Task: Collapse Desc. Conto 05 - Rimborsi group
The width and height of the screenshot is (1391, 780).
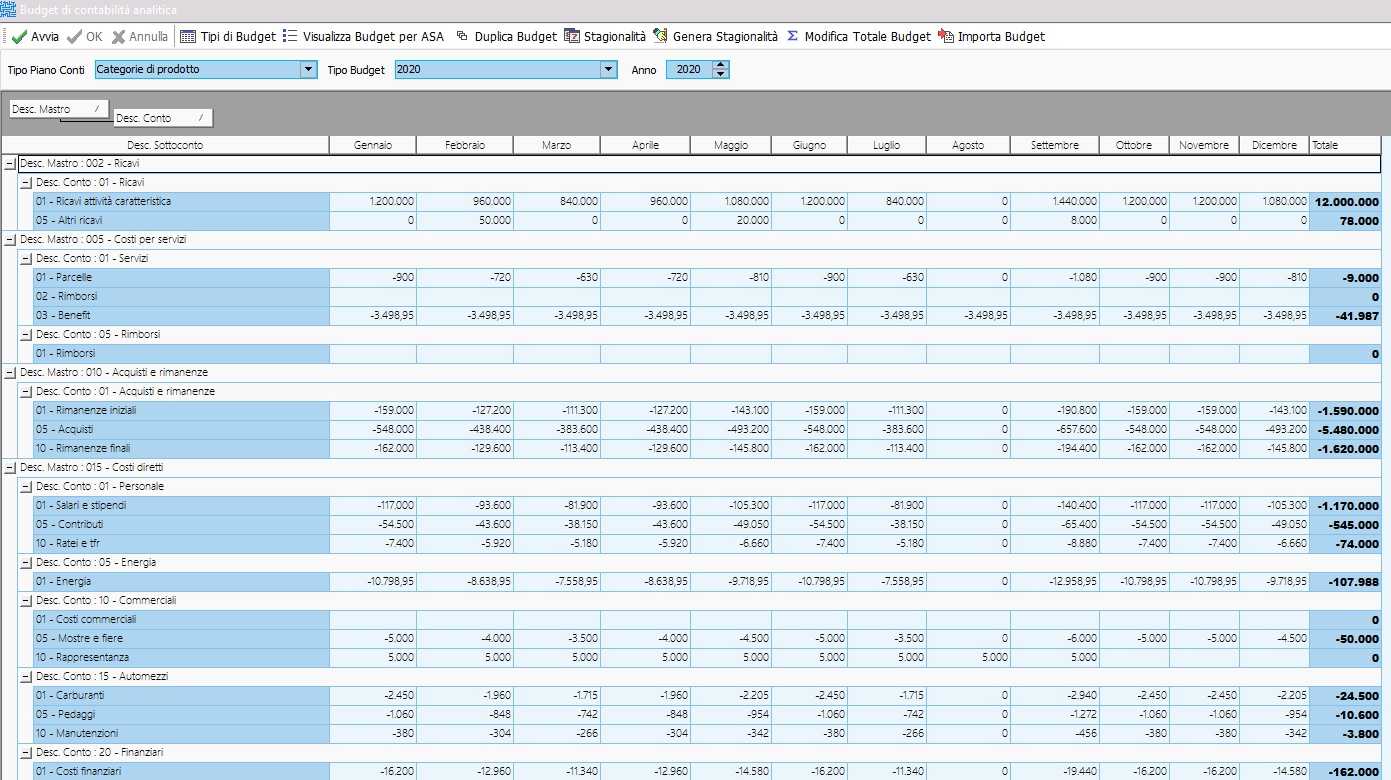Action: [x=25, y=334]
